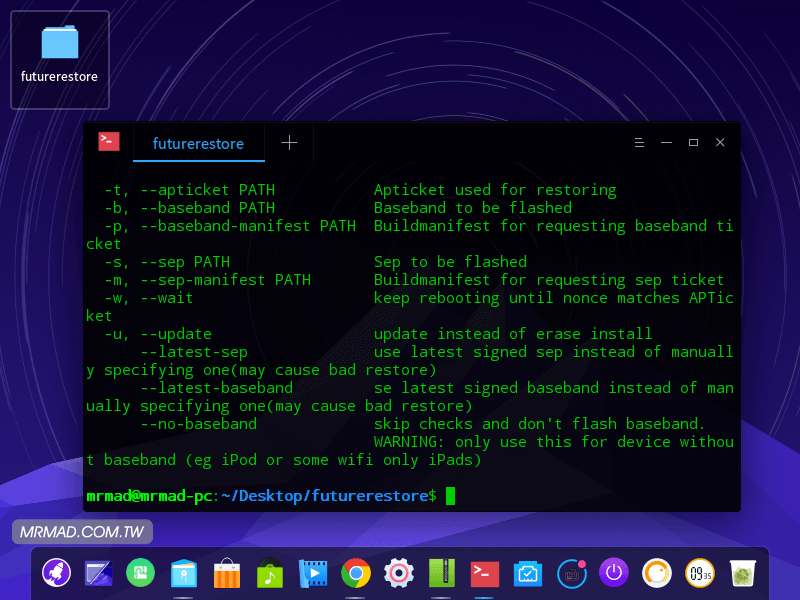Launch the green archive manager icon
Screen dimensions: 800x600
click(x=442, y=573)
